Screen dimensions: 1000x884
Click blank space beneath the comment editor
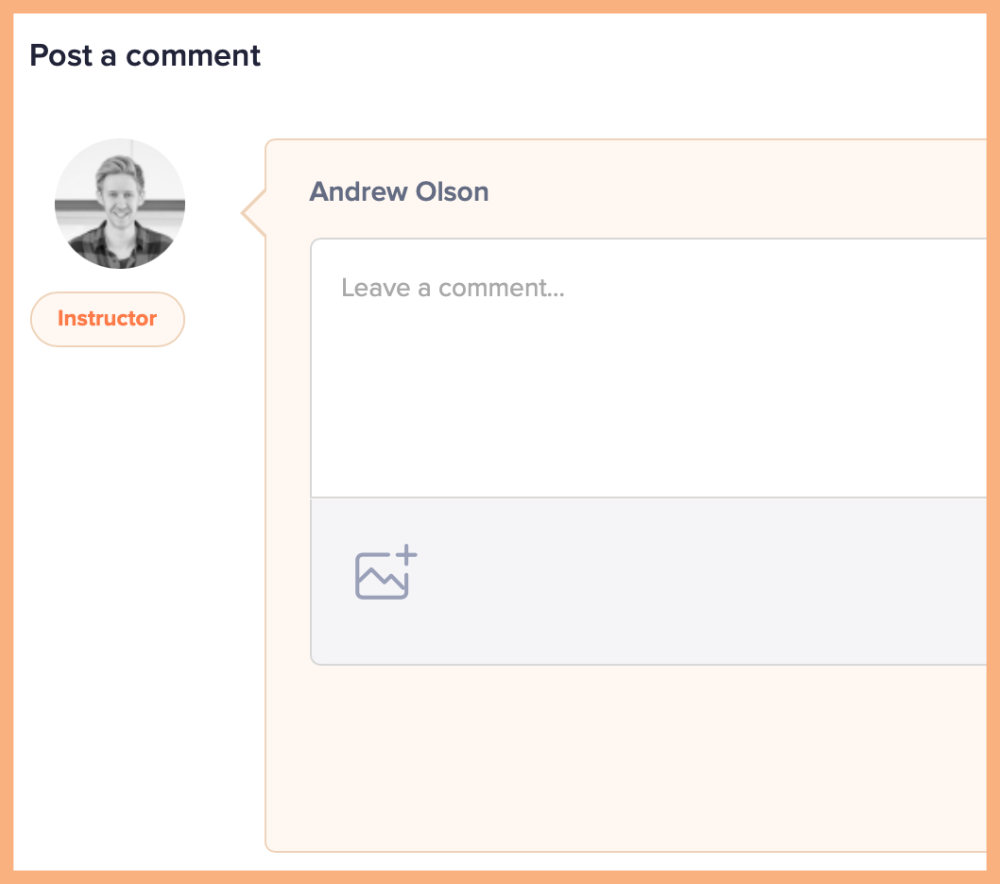625,759
